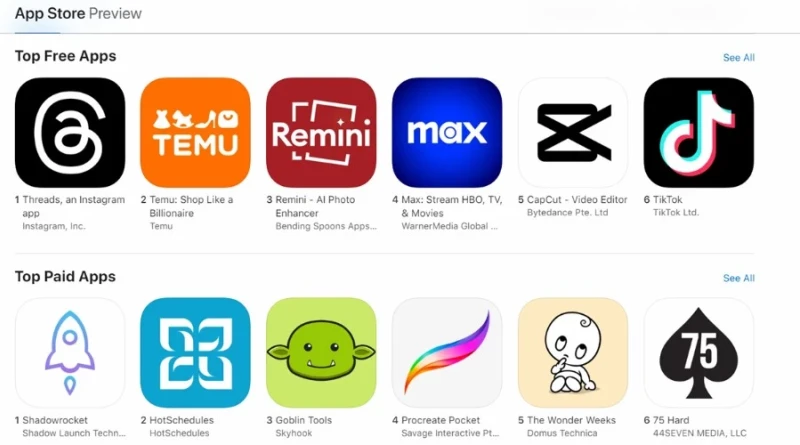This screenshot has width=800, height=445.
Task: Click the Goblin Tools app name
Action: (x=304, y=420)
